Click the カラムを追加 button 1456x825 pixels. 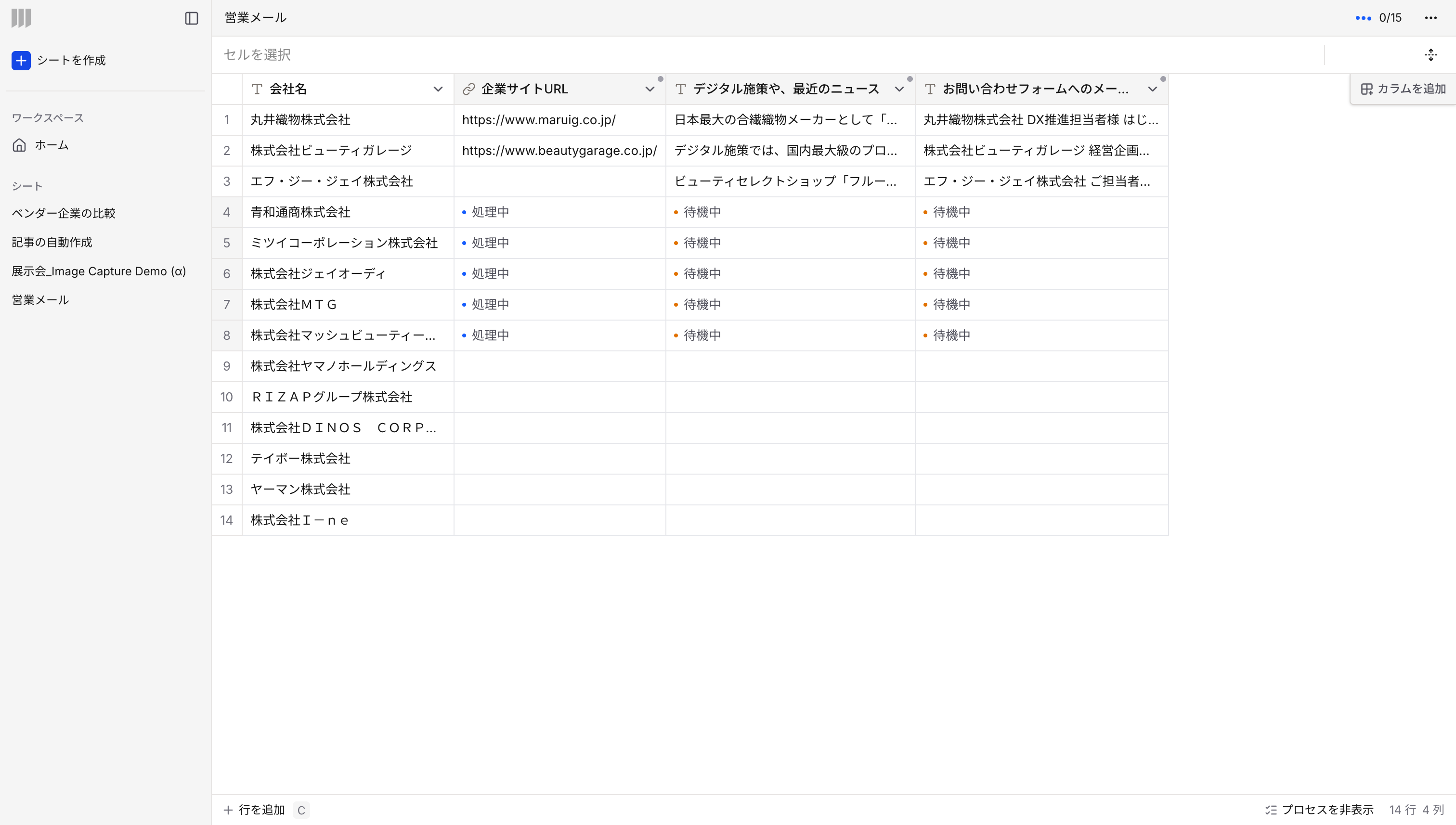1404,89
